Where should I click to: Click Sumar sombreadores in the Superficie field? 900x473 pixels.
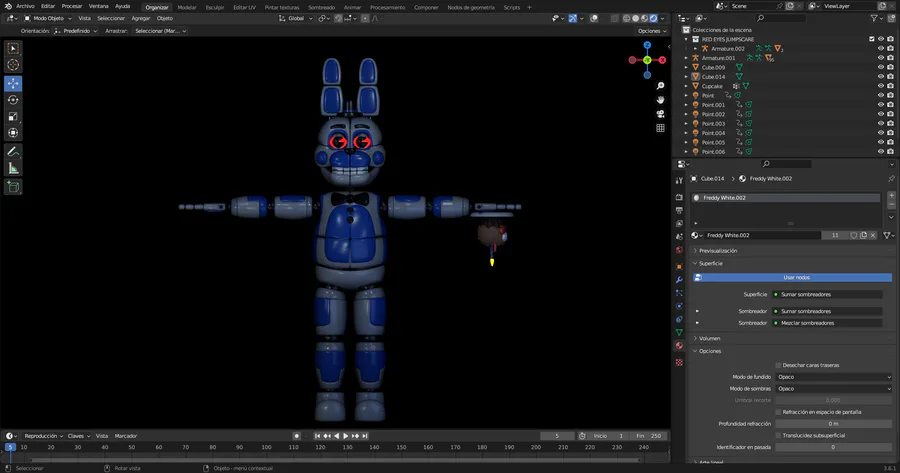(827, 294)
